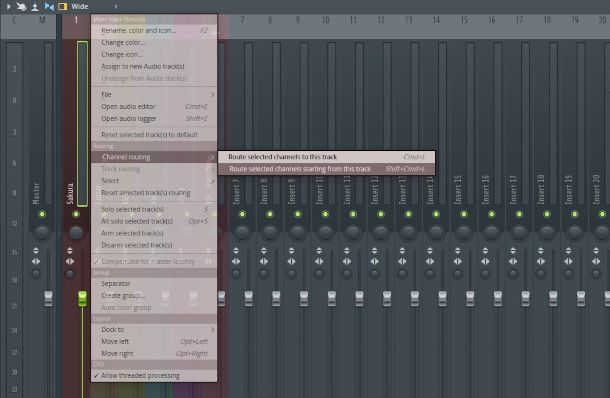Image resolution: width=610 pixels, height=398 pixels.
Task: Choose Reset selected track(s) routing
Action: point(154,193)
